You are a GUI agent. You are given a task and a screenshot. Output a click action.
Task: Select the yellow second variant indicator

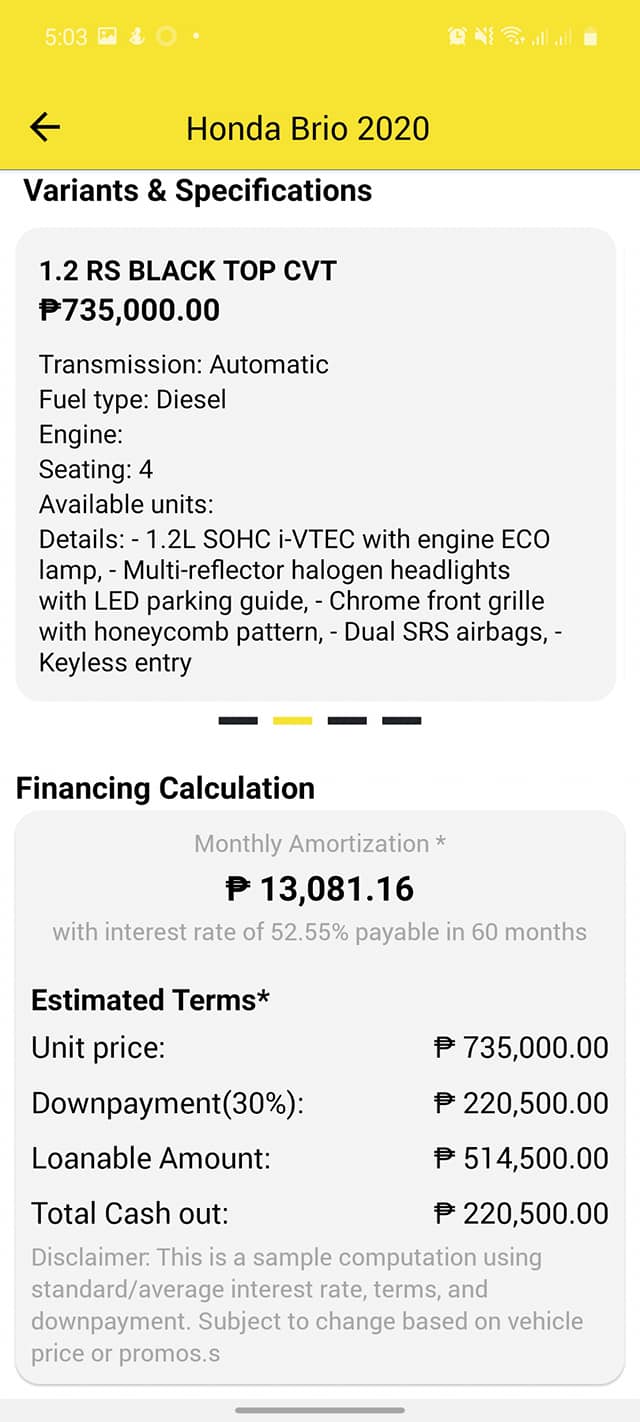[x=292, y=720]
